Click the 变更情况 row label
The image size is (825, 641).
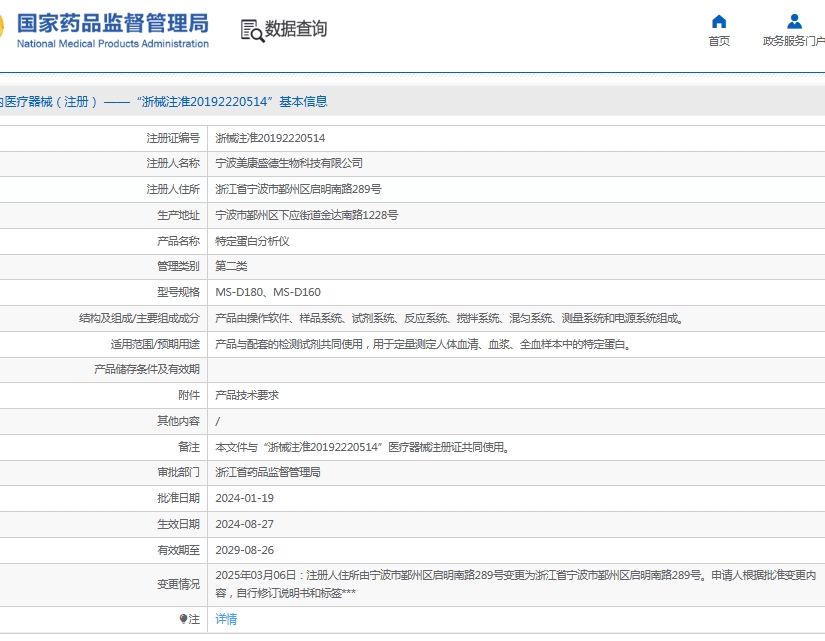point(178,585)
